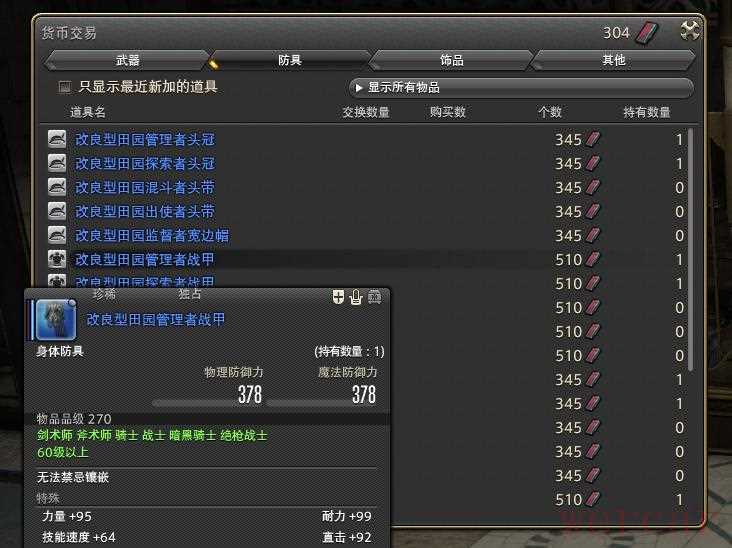Click head gear icon for 改良型田园监督者宽边帽
The height and width of the screenshot is (548, 732).
(x=57, y=235)
